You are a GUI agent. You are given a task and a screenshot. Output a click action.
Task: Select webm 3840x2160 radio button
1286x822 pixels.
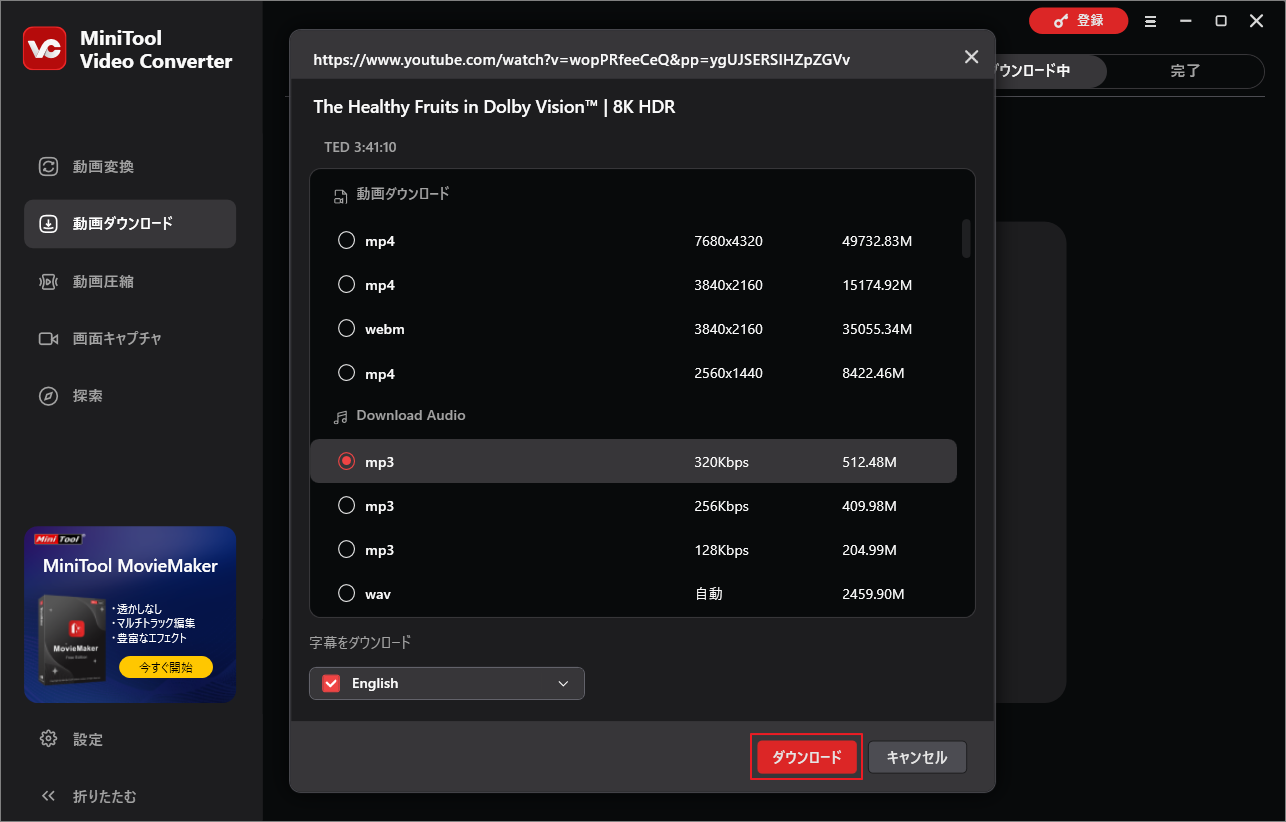346,328
